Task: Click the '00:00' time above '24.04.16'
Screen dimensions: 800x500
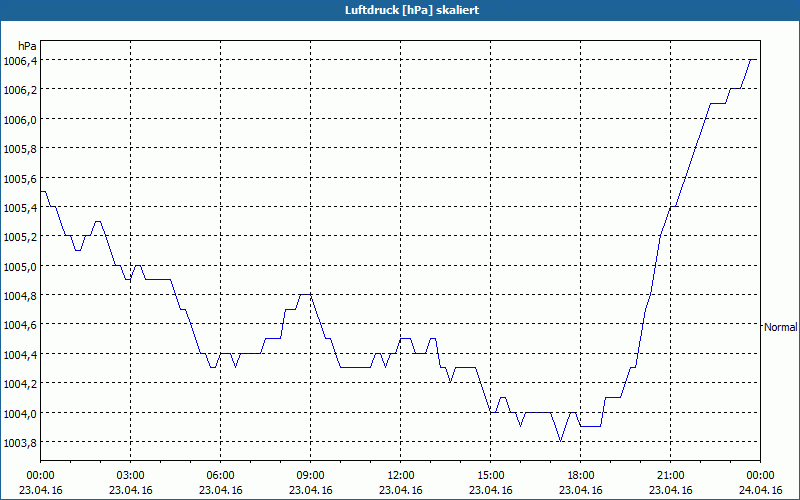Action: [760, 476]
